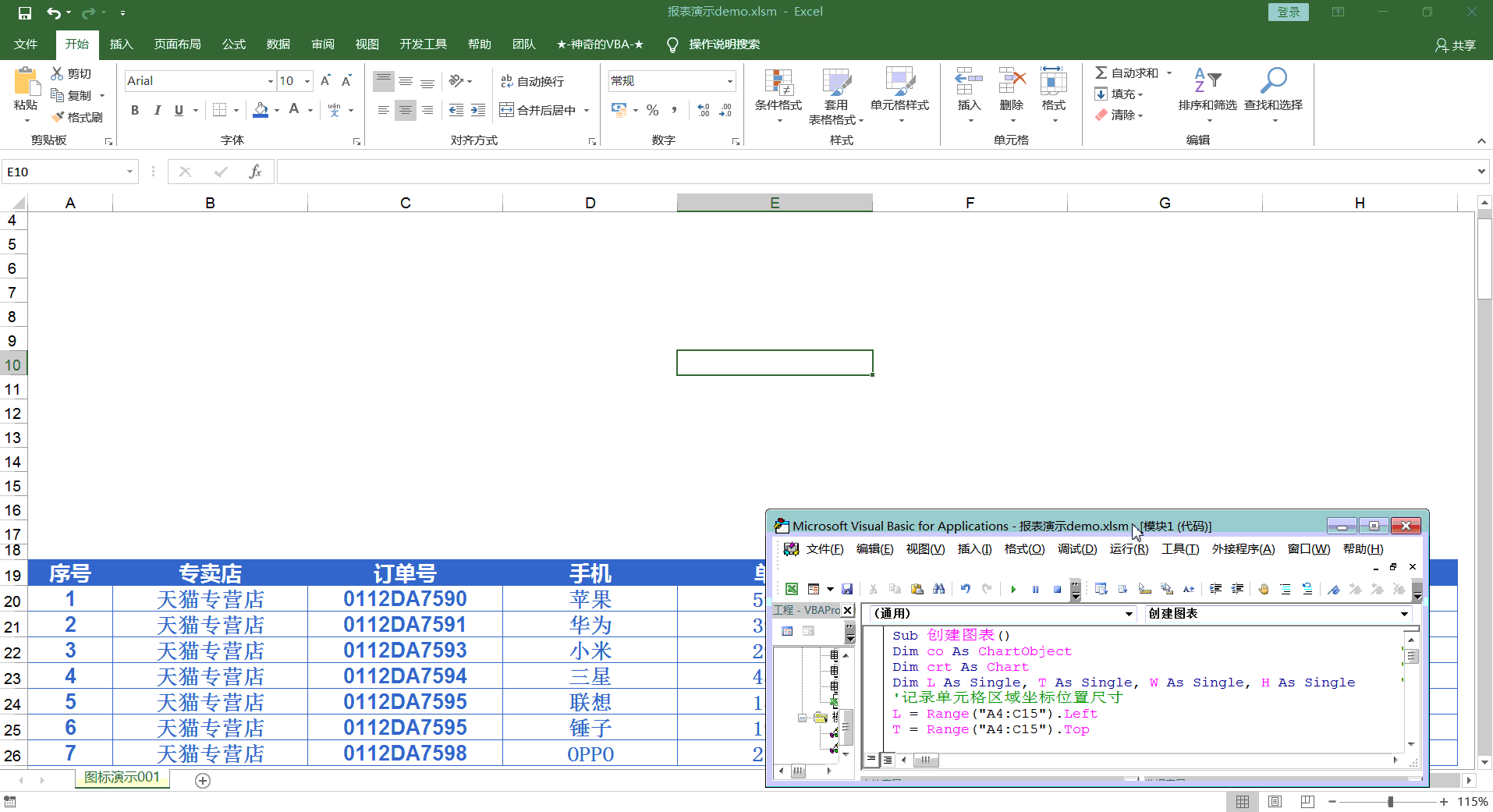
Task: Click the fill color paint bucket swatch
Action: 261,110
